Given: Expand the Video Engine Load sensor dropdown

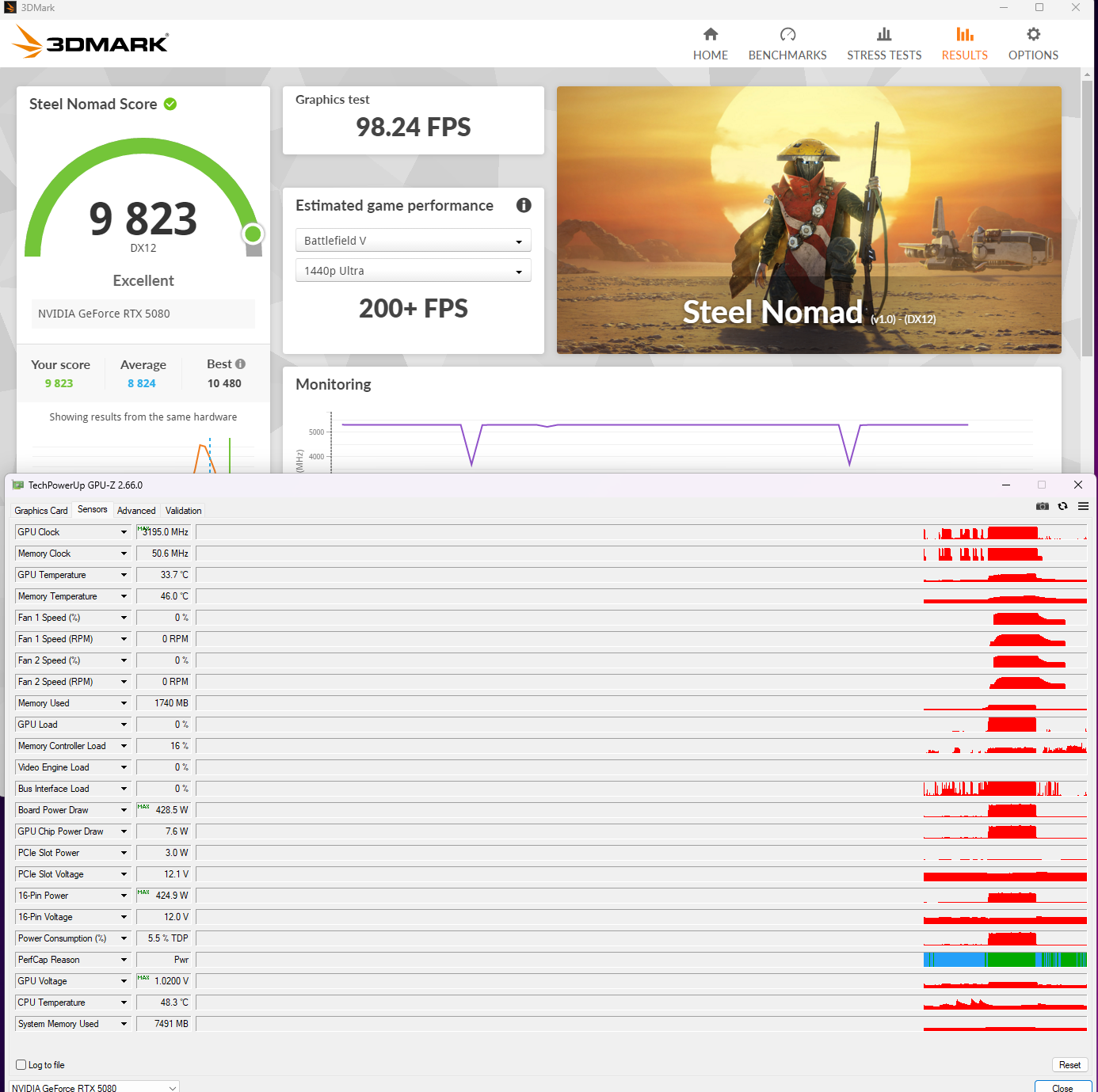Looking at the screenshot, I should tap(124, 767).
